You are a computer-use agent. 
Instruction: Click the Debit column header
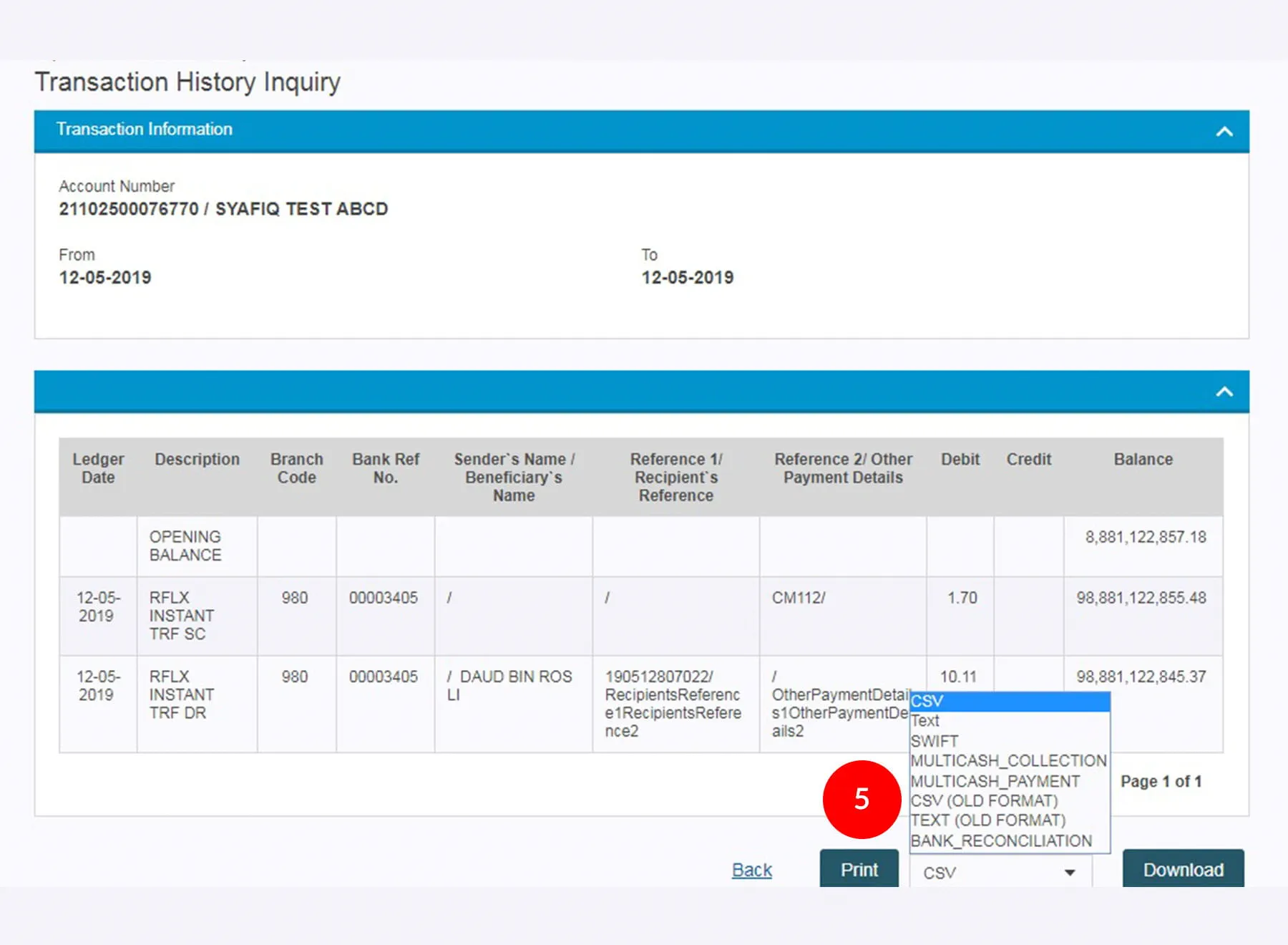tap(960, 460)
